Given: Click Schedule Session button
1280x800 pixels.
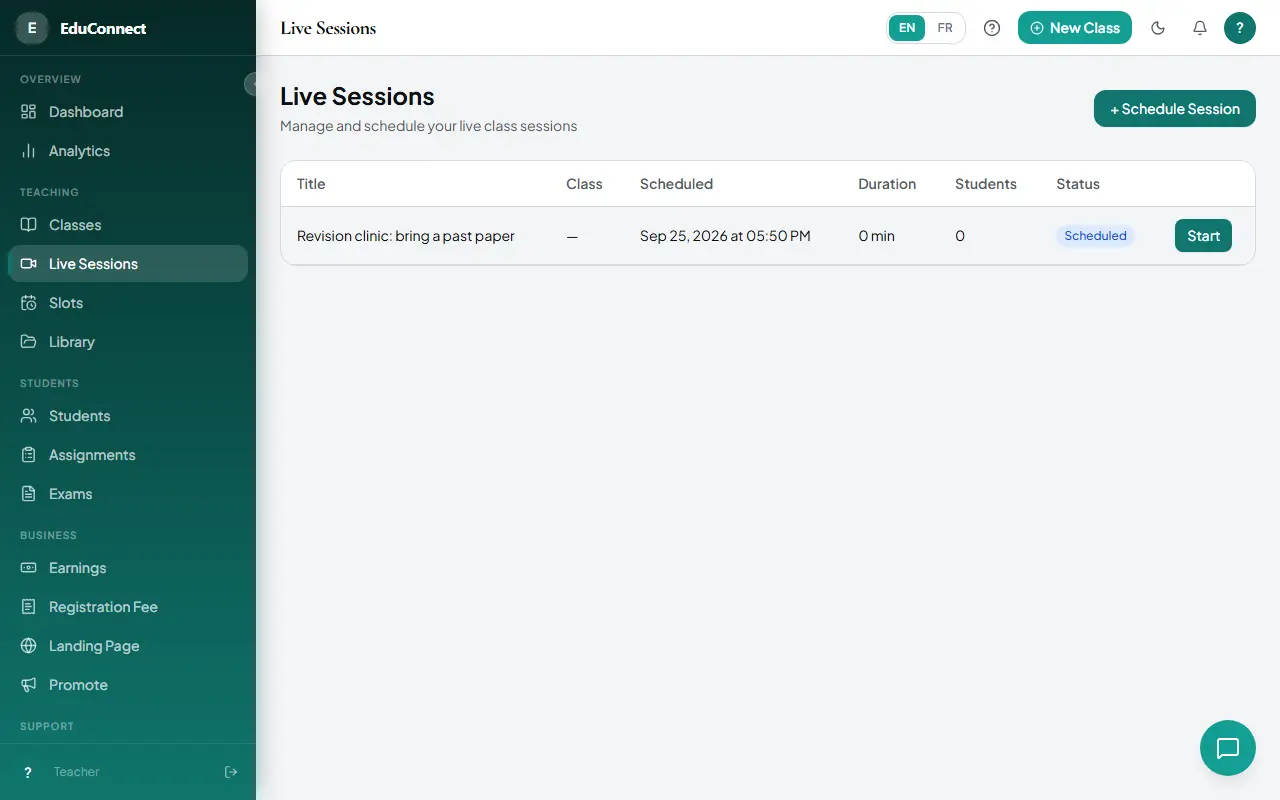Looking at the screenshot, I should (1175, 109).
